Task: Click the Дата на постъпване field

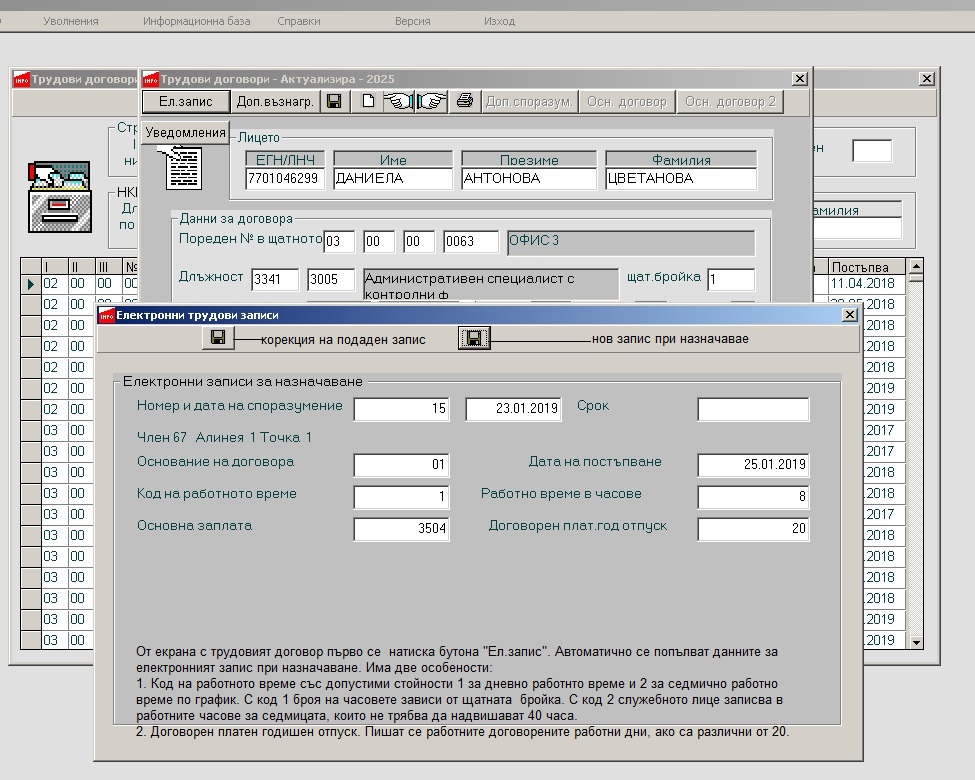Action: 753,465
